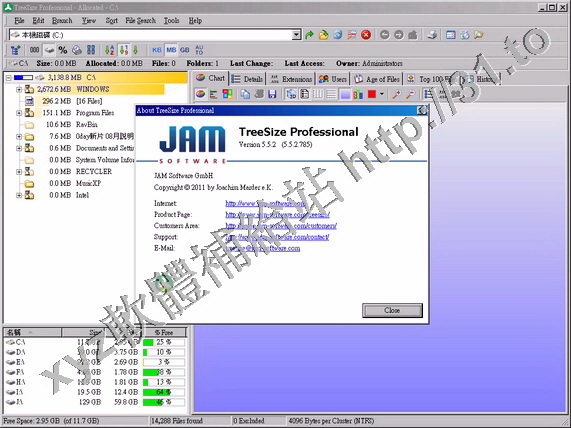Switch size unit to MB
The image size is (571, 428).
pyautogui.click(x=171, y=50)
